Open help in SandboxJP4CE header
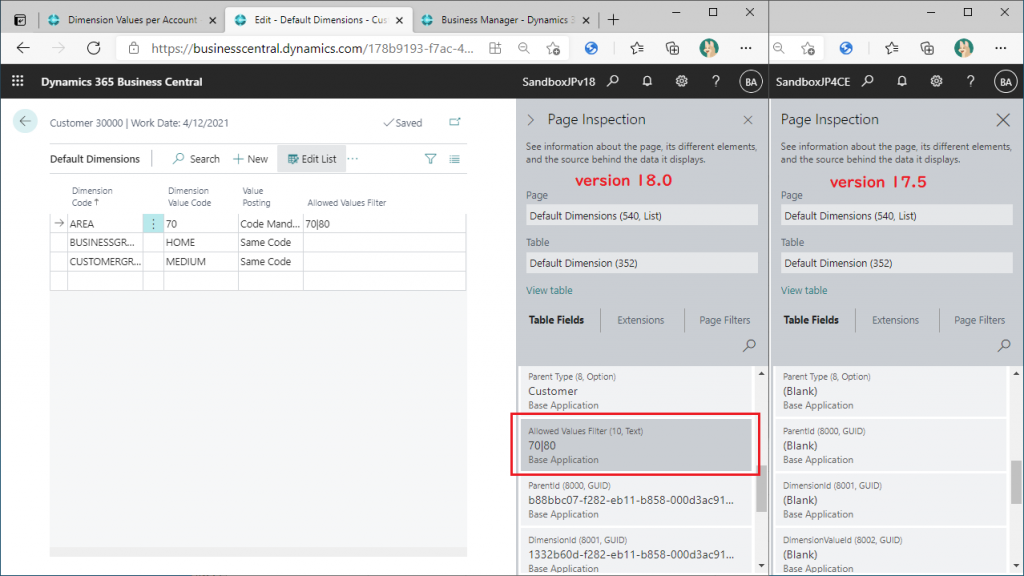 tap(970, 82)
